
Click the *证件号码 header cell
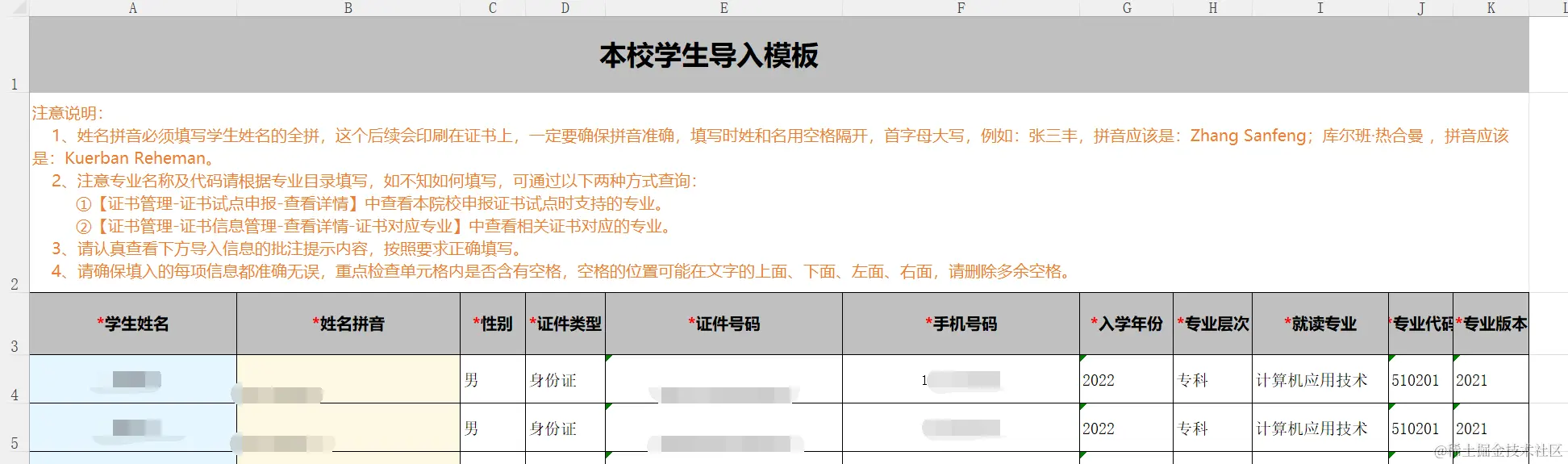click(724, 324)
